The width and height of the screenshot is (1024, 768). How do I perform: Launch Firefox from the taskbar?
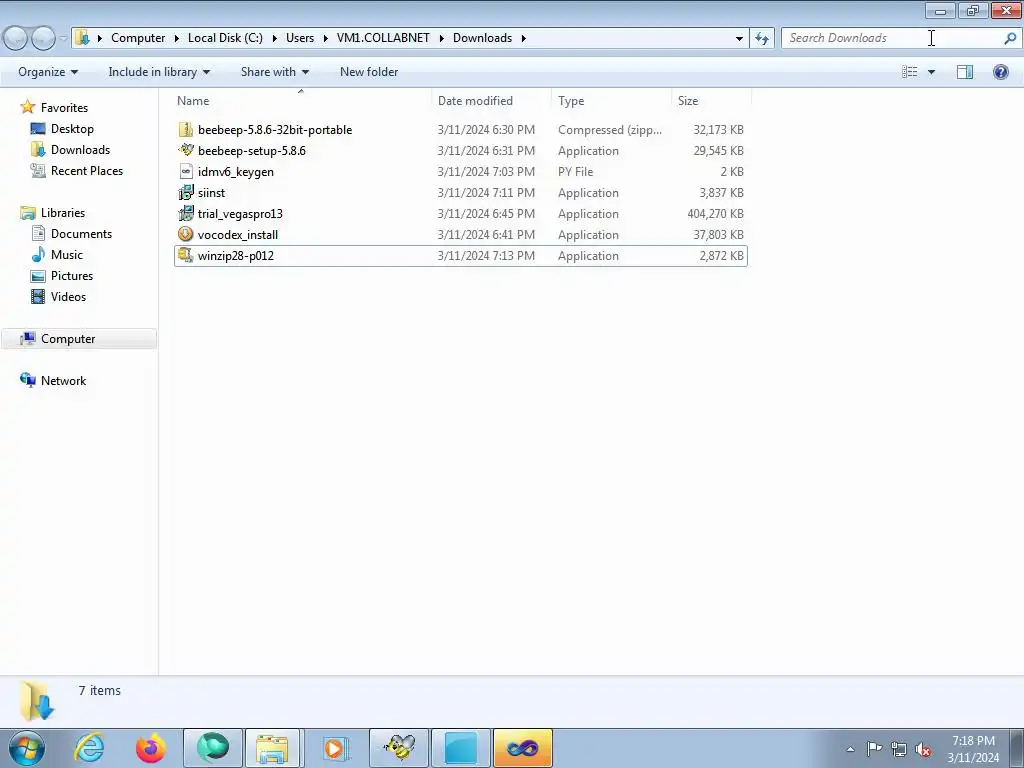click(x=151, y=748)
